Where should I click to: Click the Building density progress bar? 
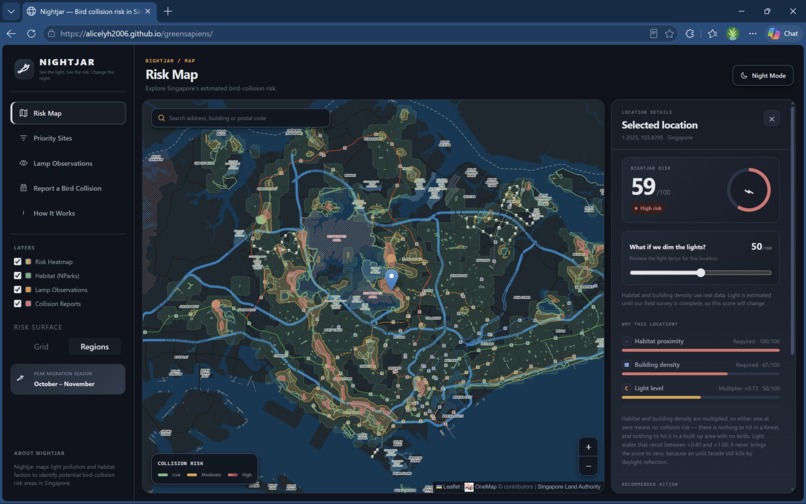point(701,374)
